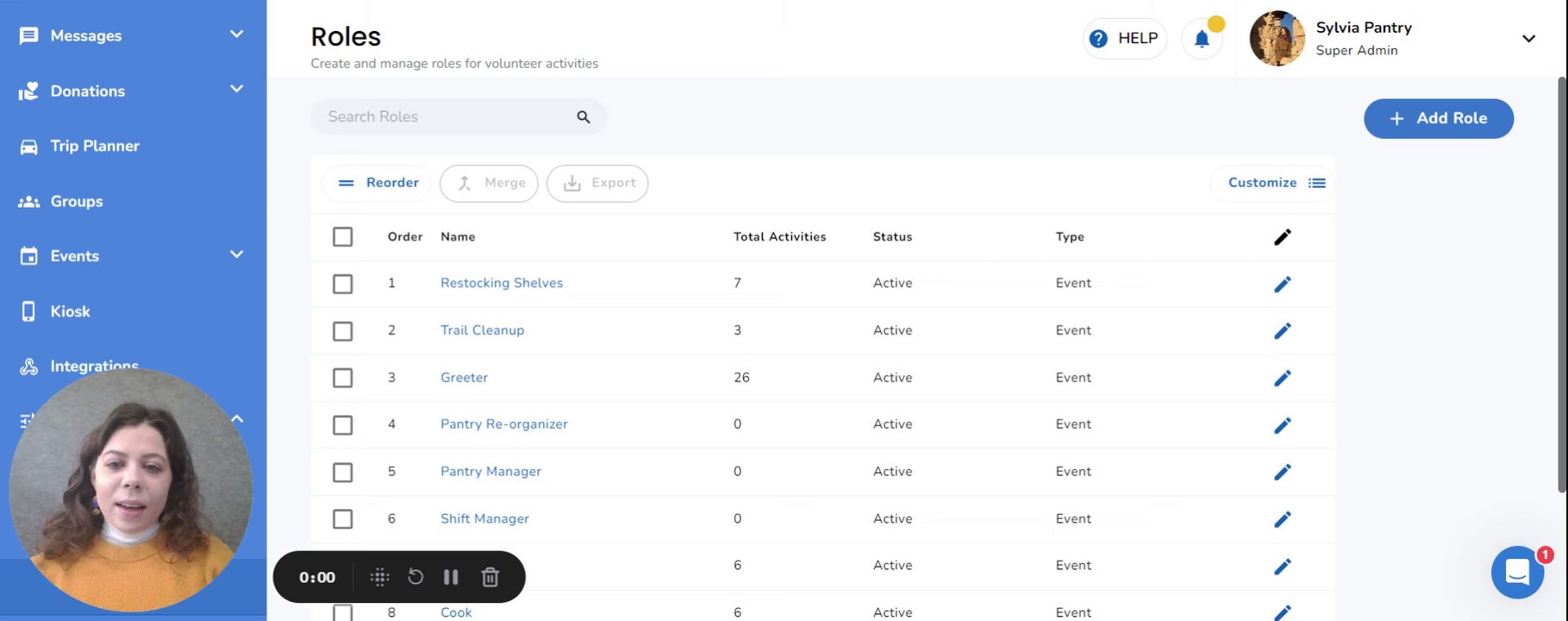The height and width of the screenshot is (621, 1568).
Task: Click the search magnifier icon
Action: (x=584, y=117)
